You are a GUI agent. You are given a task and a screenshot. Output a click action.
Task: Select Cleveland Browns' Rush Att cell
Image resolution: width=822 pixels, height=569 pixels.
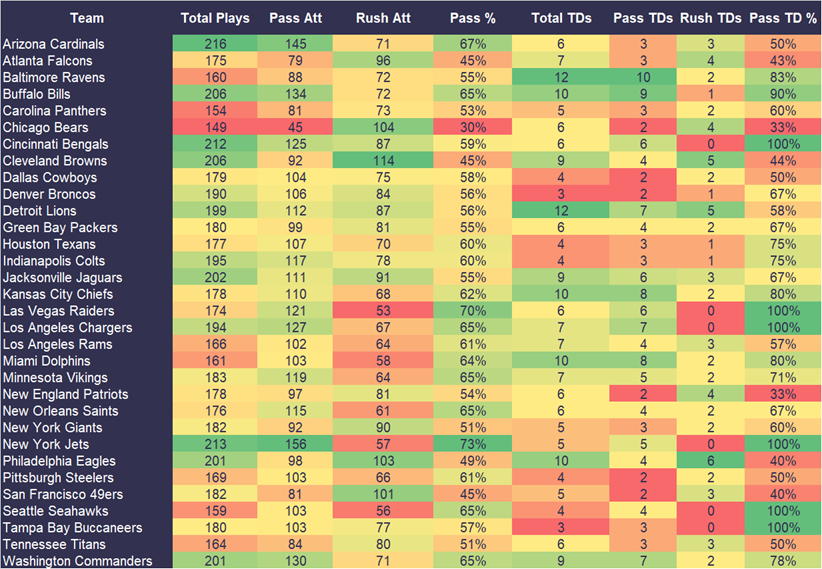click(x=381, y=161)
